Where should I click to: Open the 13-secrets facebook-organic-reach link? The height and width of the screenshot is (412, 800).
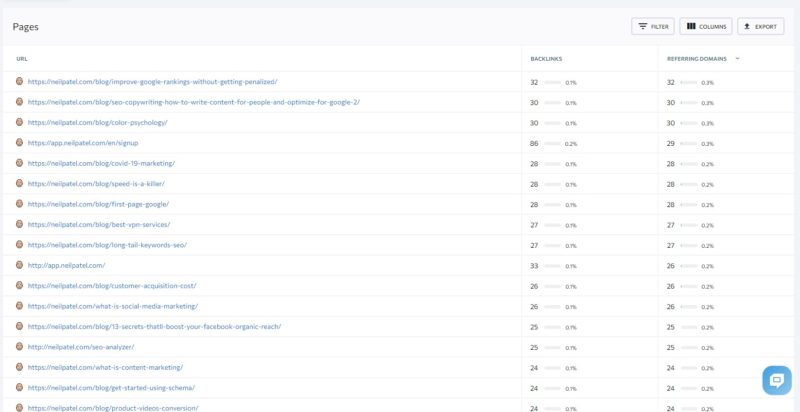pos(154,326)
